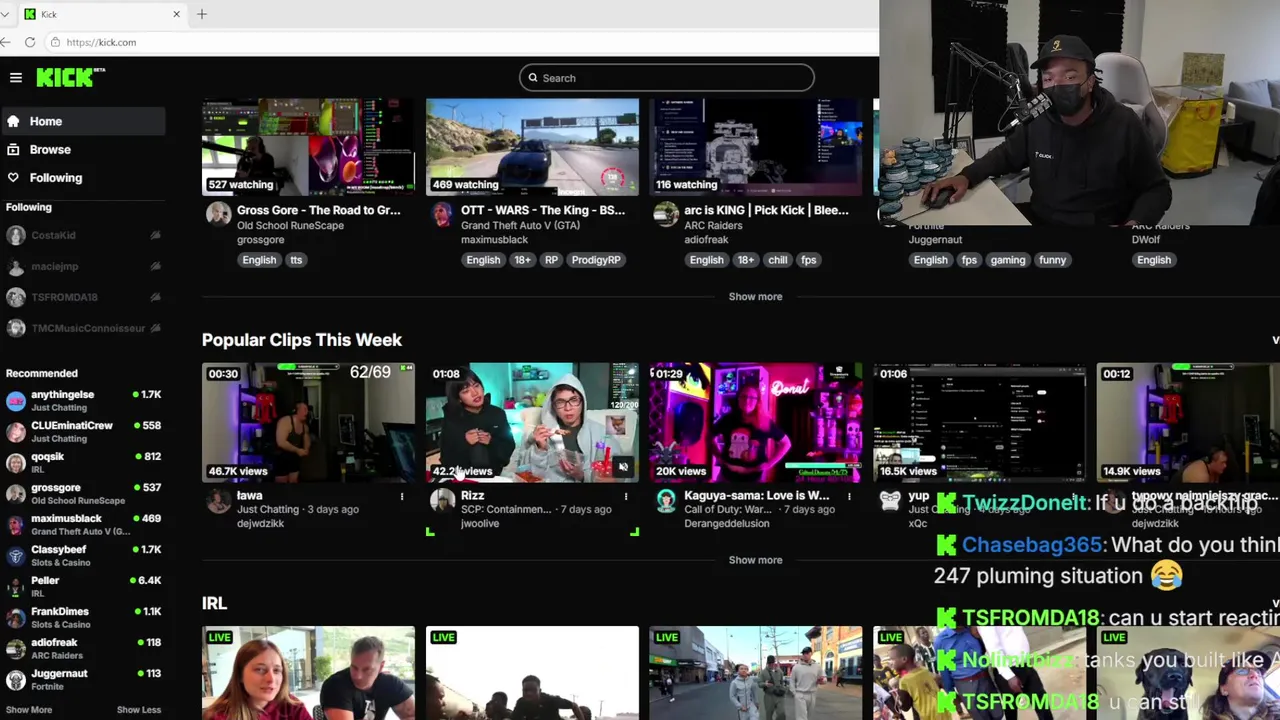Play the lawa clip thumbnail

pos(308,422)
